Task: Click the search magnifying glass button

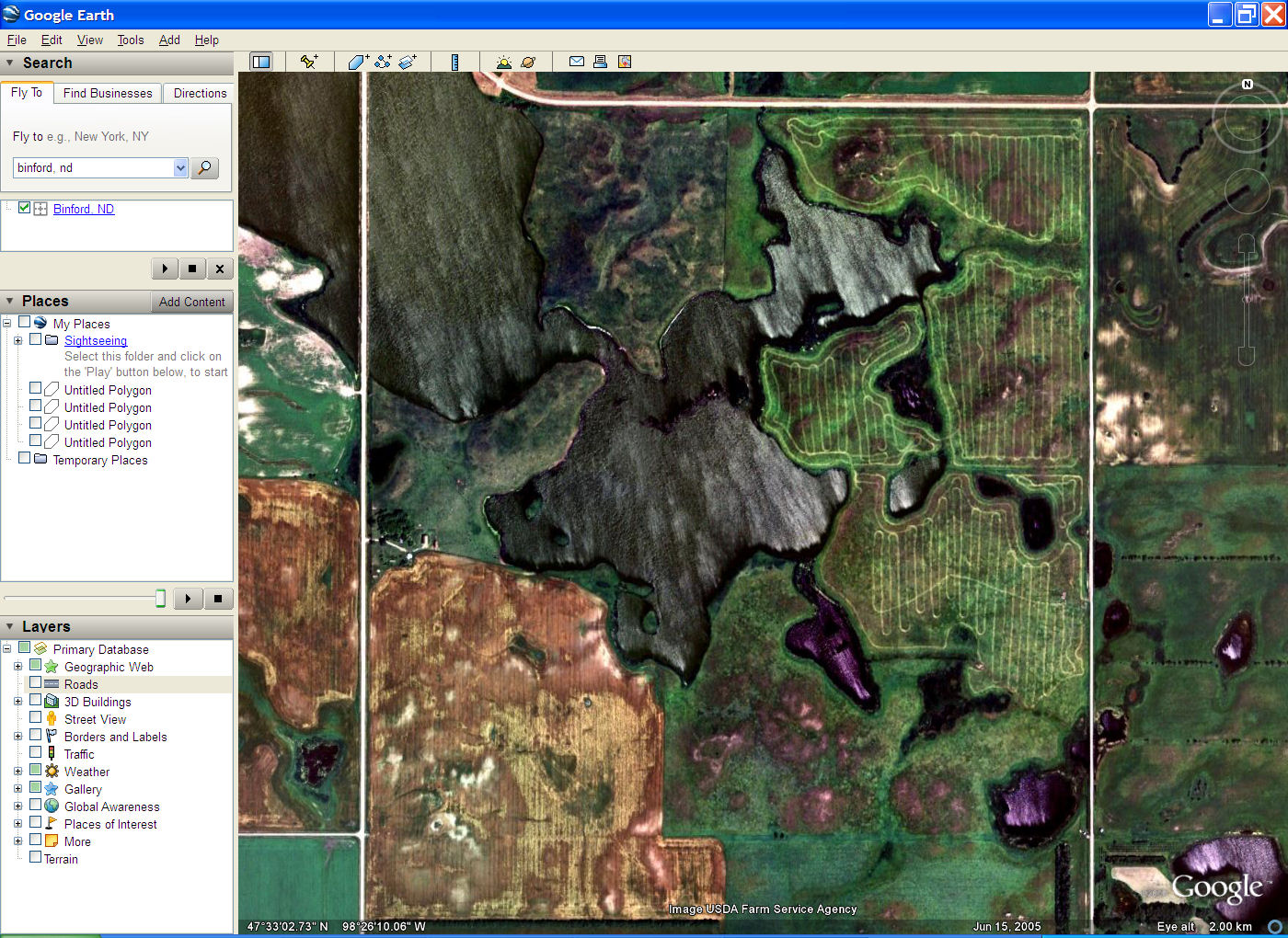Action: pyautogui.click(x=204, y=167)
